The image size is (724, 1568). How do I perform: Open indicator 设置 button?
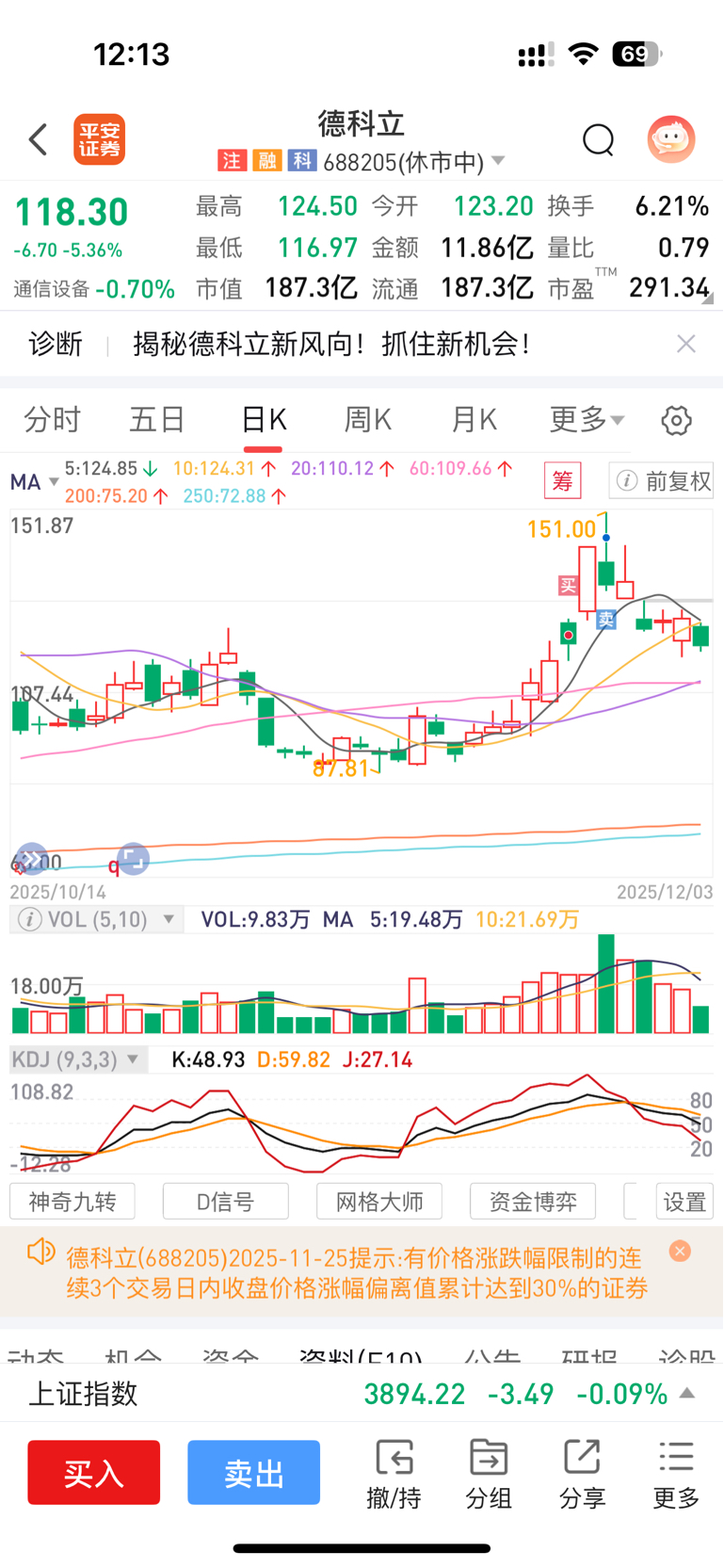684,1202
